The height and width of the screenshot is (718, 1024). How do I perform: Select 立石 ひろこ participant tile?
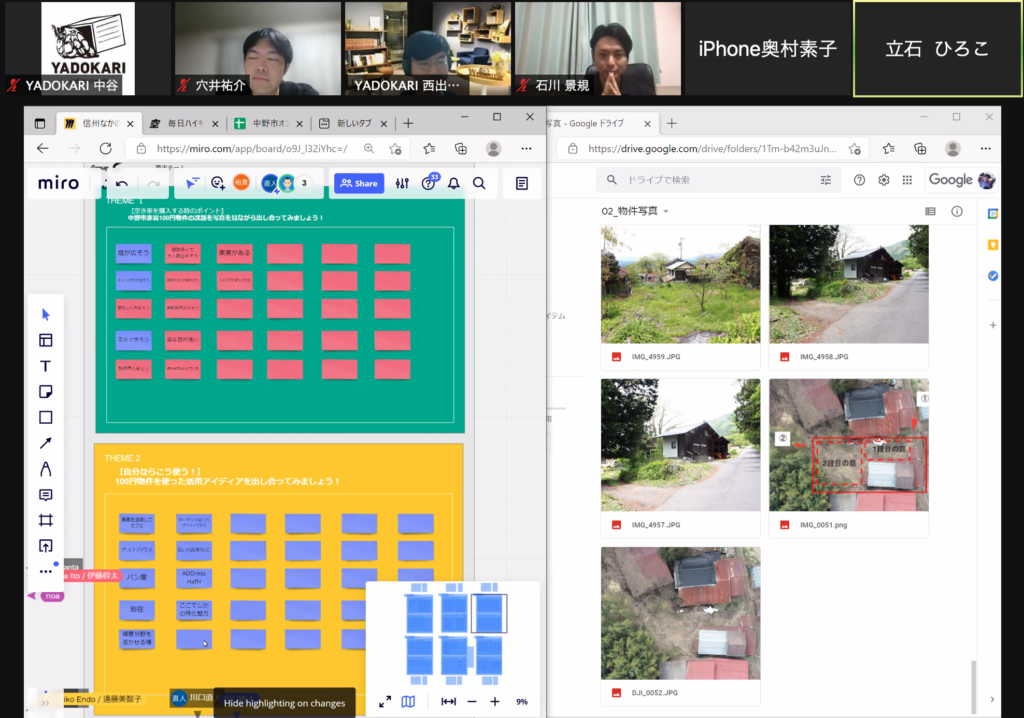[938, 48]
